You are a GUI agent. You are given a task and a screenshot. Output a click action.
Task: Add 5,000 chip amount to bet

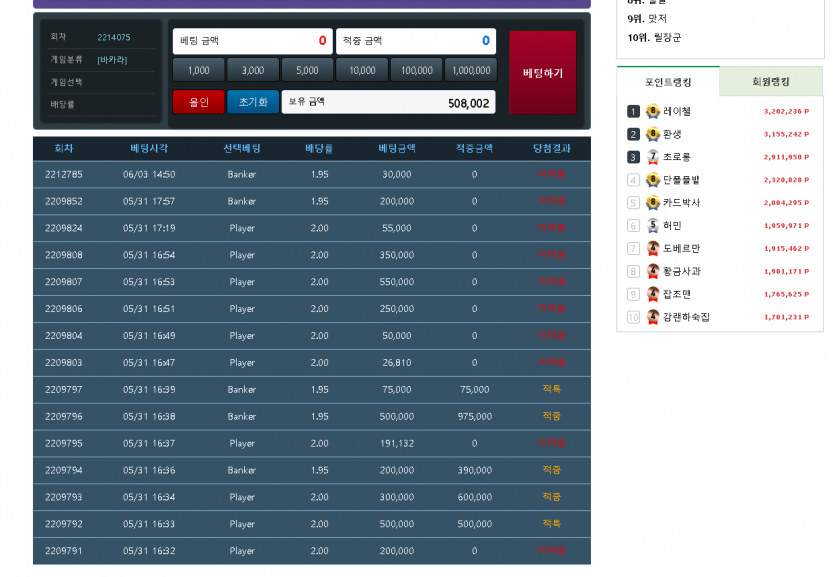(x=307, y=70)
